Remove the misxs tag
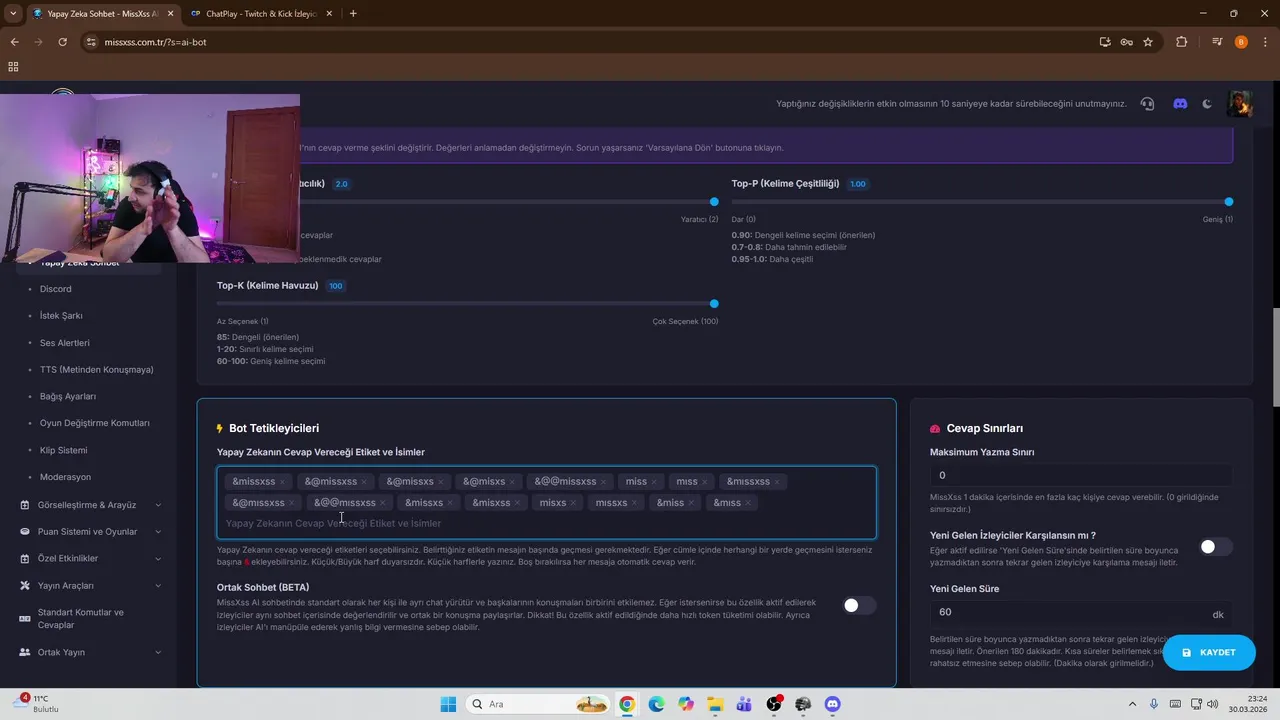The height and width of the screenshot is (720, 1280). (x=573, y=503)
